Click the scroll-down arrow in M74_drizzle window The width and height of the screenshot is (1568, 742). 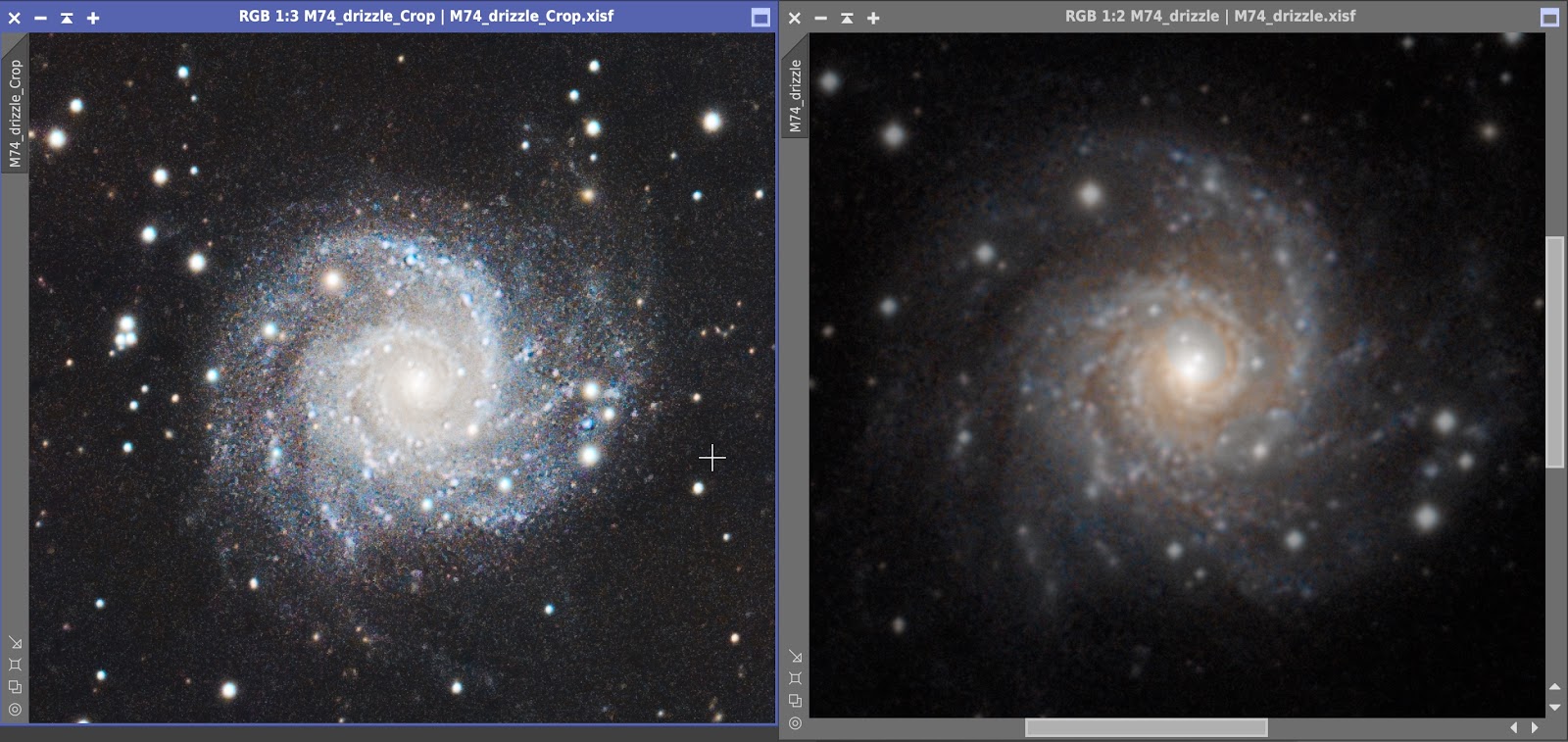click(1554, 707)
